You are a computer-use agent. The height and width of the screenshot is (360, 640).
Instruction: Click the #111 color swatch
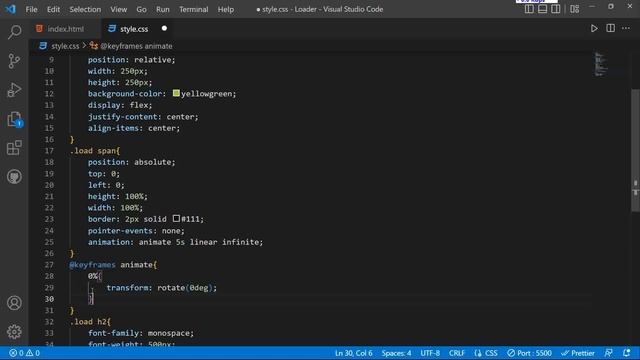(x=176, y=219)
